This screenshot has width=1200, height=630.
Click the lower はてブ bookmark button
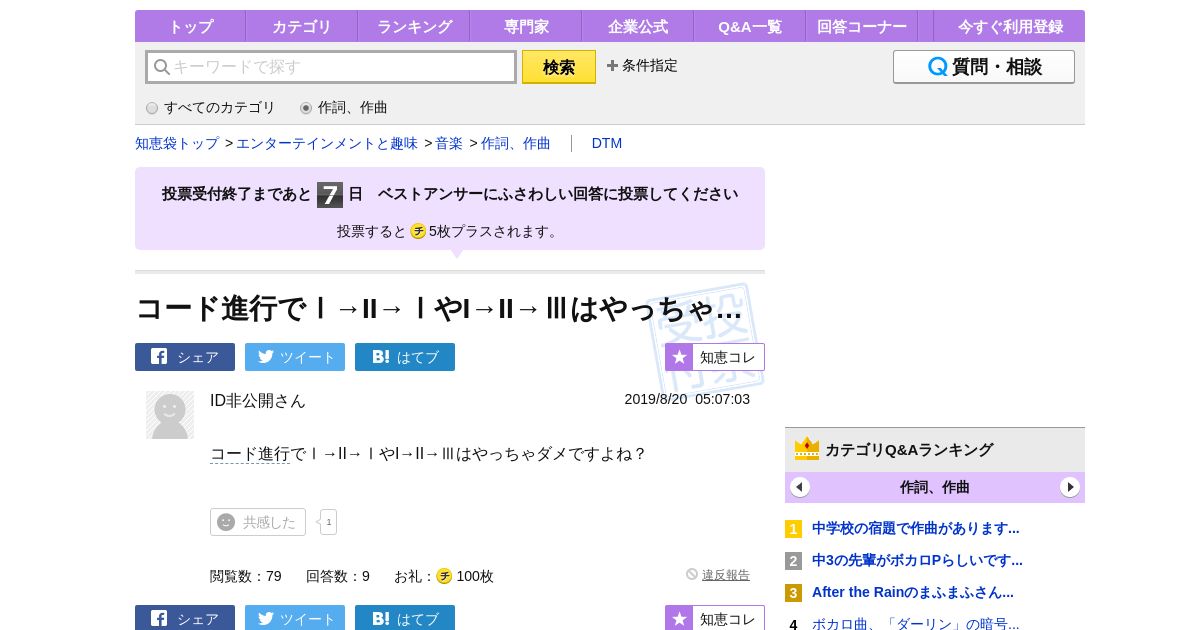[405, 618]
